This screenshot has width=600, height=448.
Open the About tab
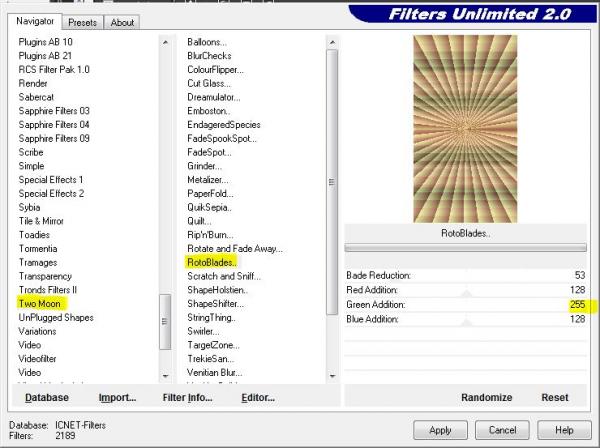tap(122, 22)
